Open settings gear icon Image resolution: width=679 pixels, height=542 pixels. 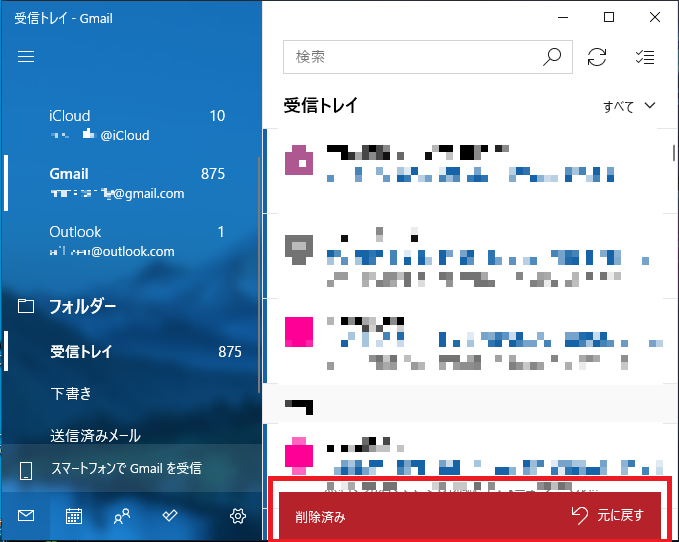tap(238, 516)
